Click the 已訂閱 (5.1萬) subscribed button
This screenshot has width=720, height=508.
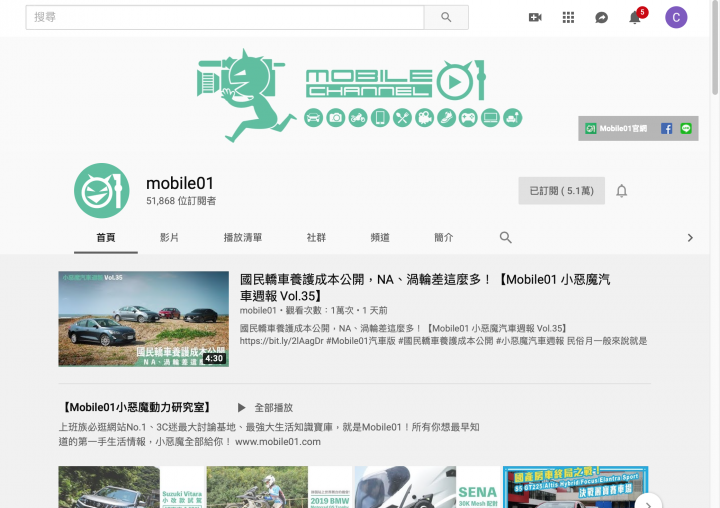(x=561, y=191)
